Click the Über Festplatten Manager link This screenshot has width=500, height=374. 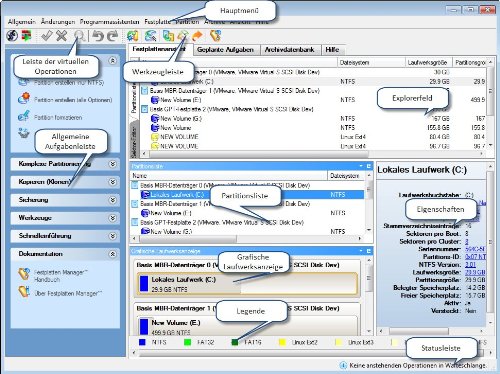click(68, 293)
